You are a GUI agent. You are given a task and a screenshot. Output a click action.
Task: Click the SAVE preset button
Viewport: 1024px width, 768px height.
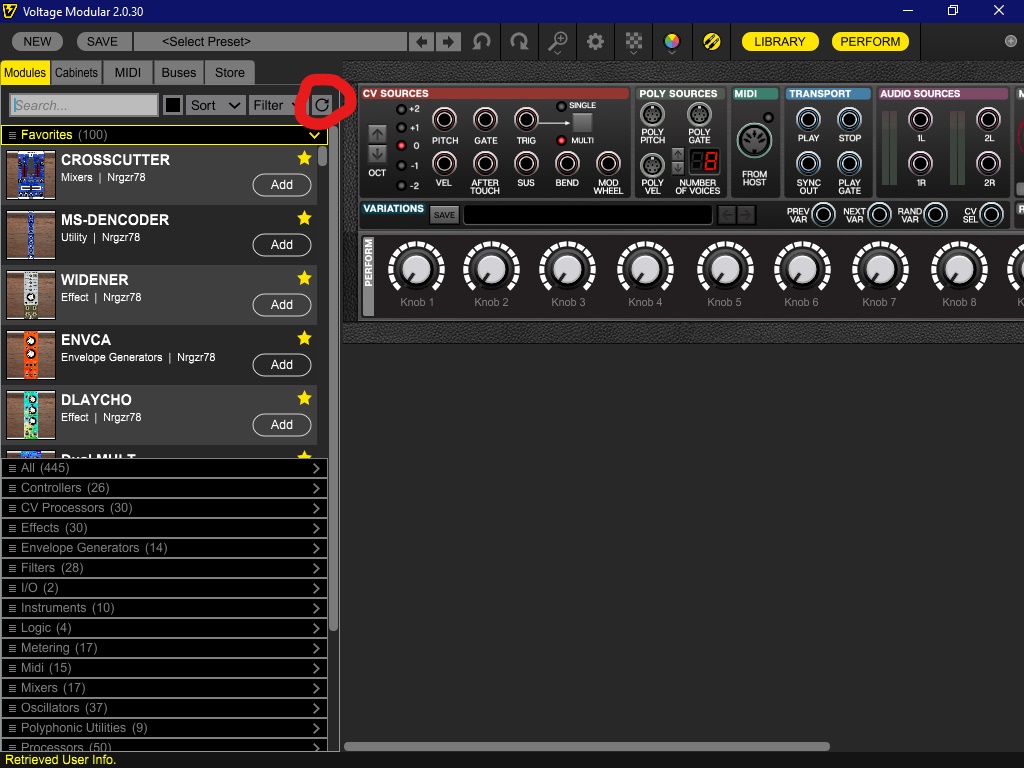click(x=103, y=42)
